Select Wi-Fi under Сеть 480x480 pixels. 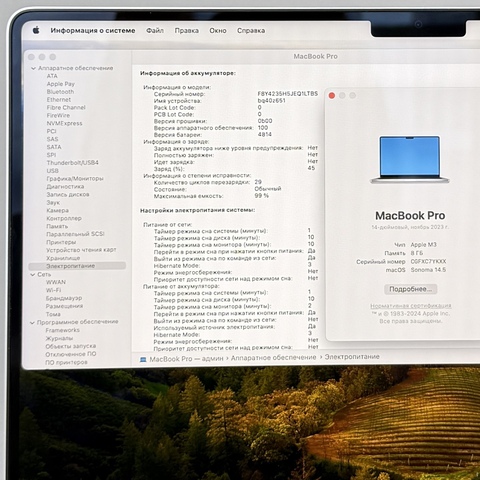click(x=53, y=290)
